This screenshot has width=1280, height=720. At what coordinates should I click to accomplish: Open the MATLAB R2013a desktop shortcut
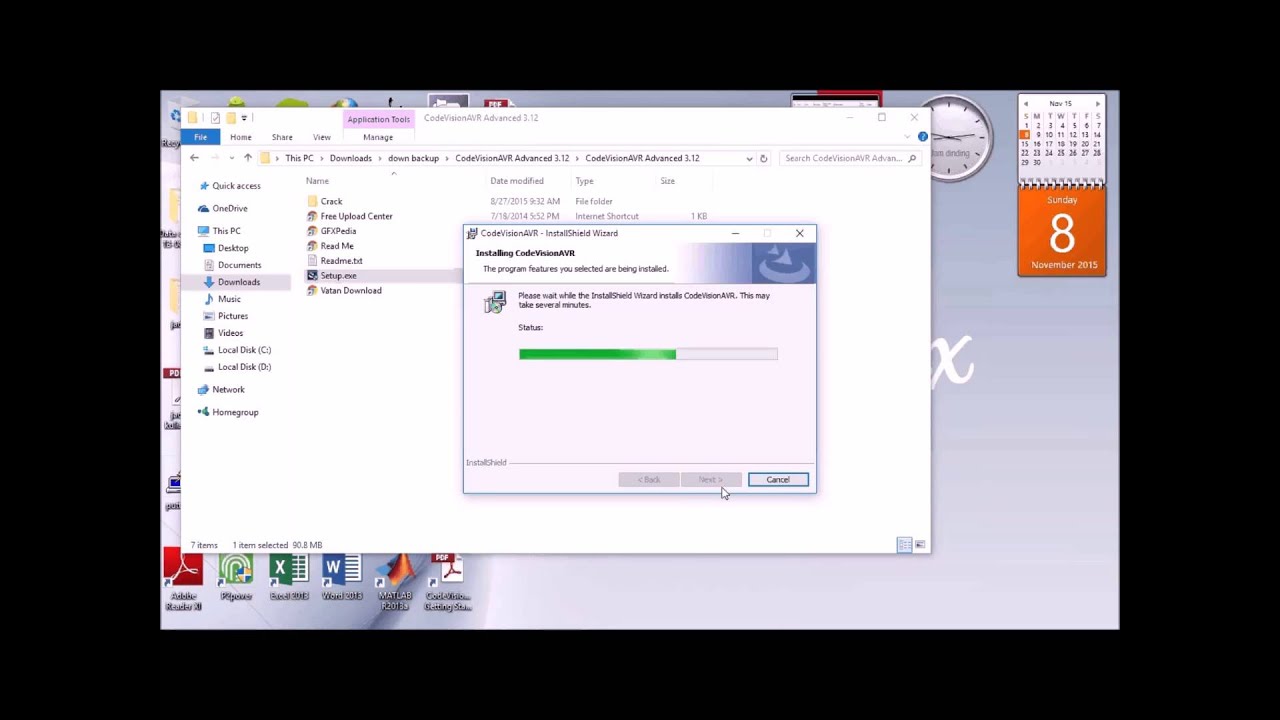point(395,582)
